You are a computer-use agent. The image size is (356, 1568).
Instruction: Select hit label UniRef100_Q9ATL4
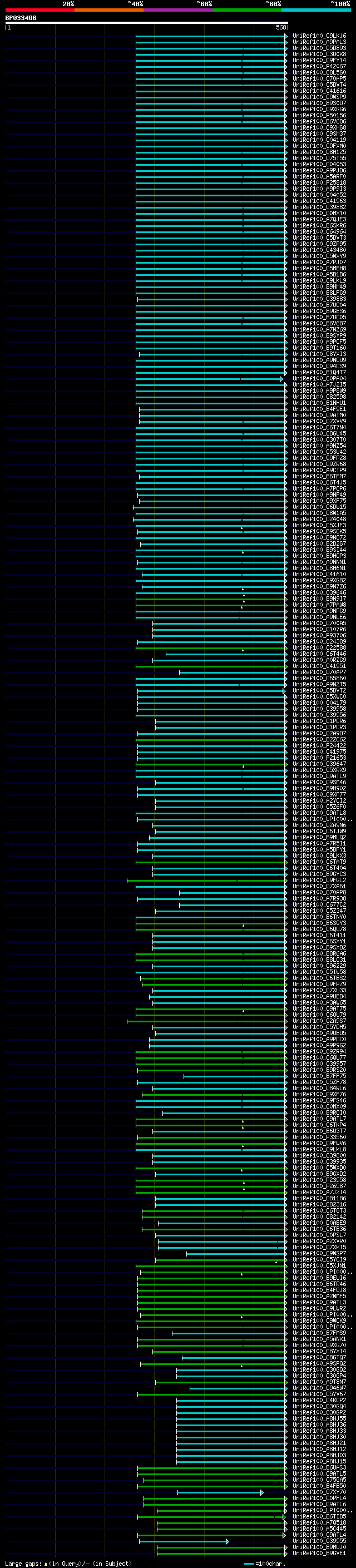[319, 1535]
